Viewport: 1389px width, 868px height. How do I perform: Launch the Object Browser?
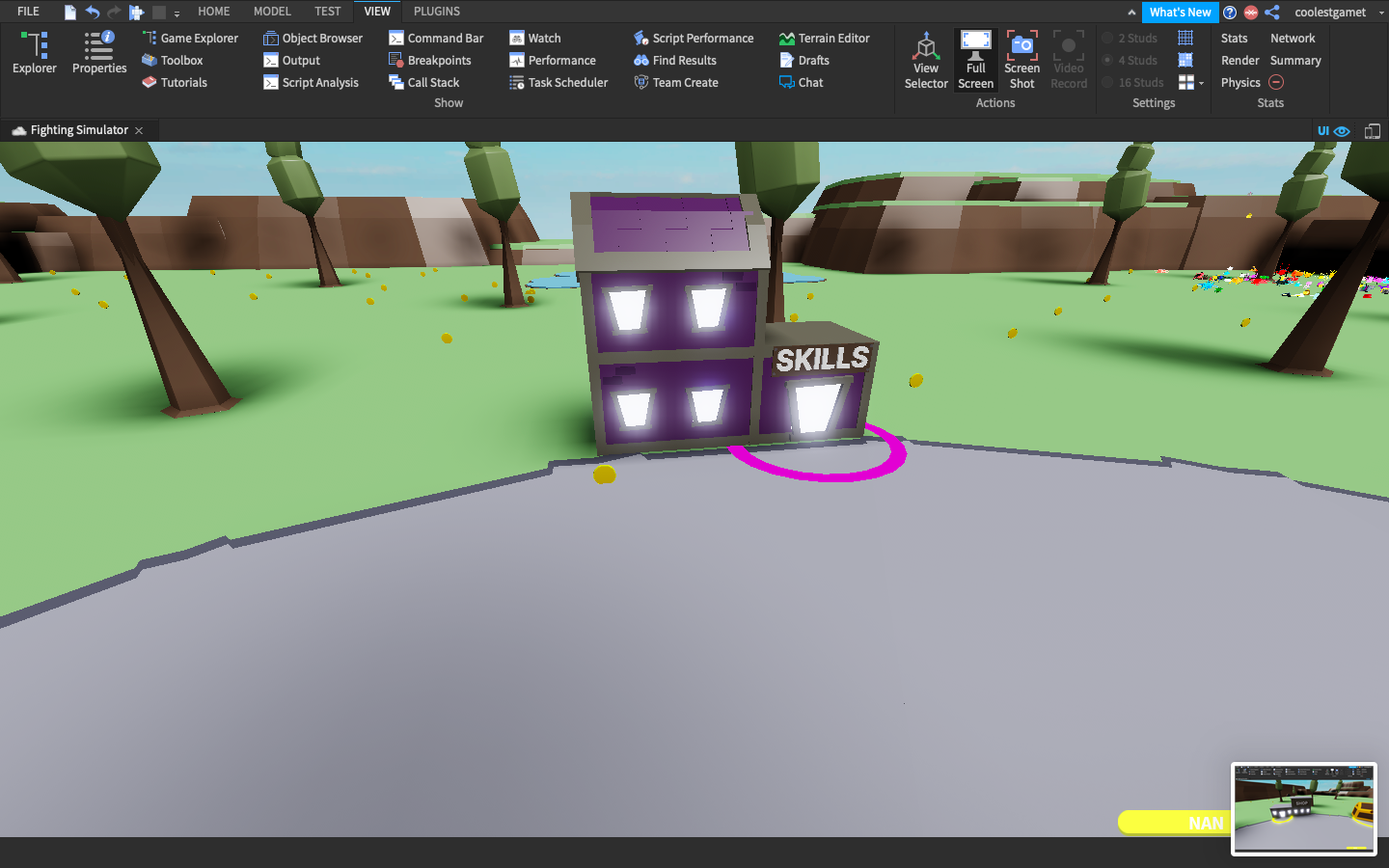click(313, 38)
